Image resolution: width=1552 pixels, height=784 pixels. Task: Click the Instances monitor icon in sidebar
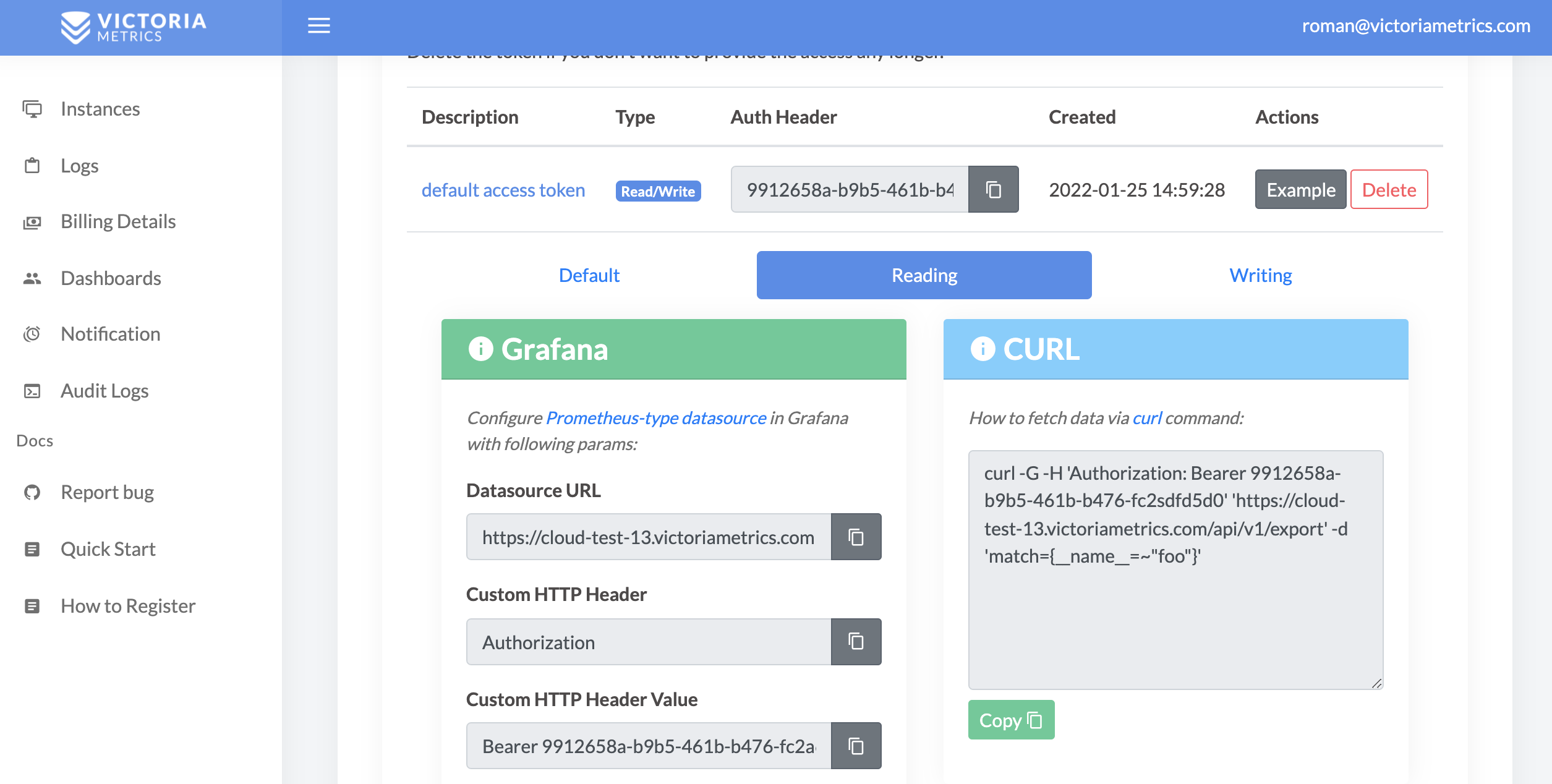click(32, 109)
